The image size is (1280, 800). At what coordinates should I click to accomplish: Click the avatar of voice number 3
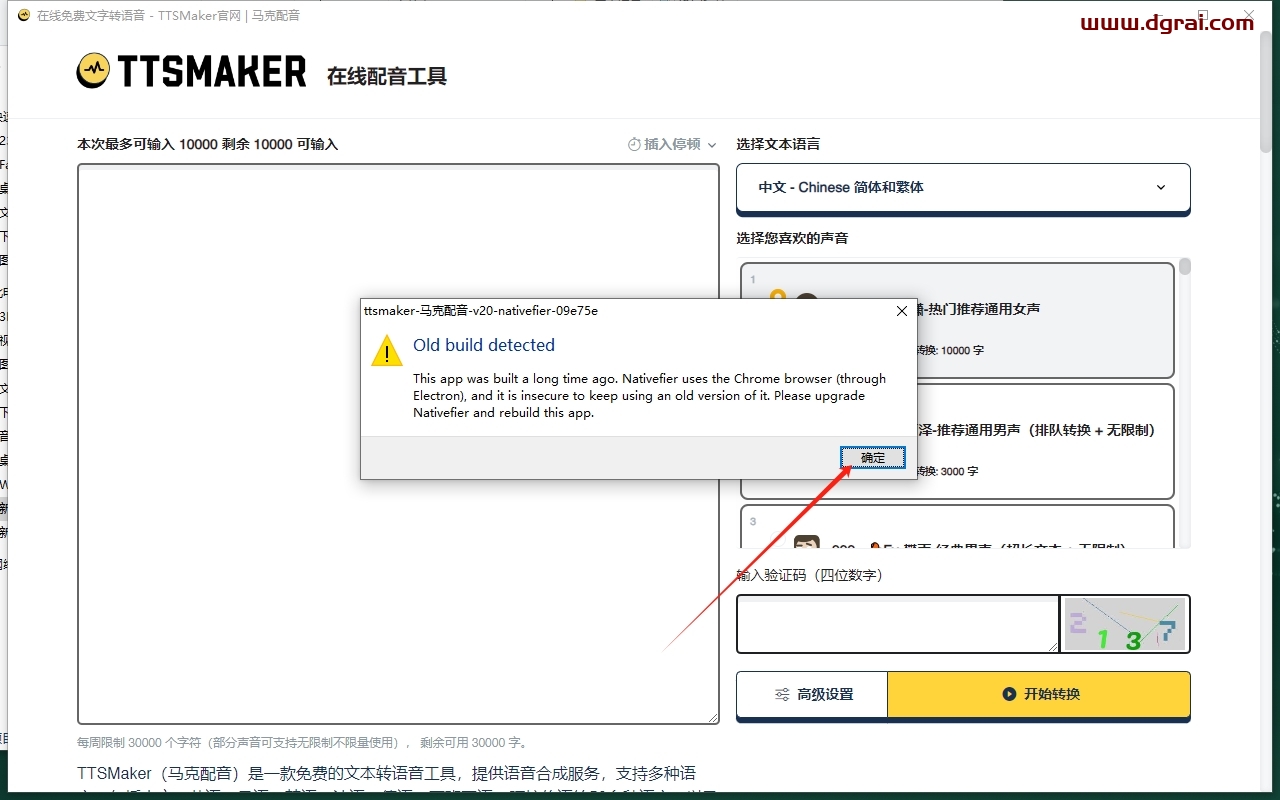[806, 542]
